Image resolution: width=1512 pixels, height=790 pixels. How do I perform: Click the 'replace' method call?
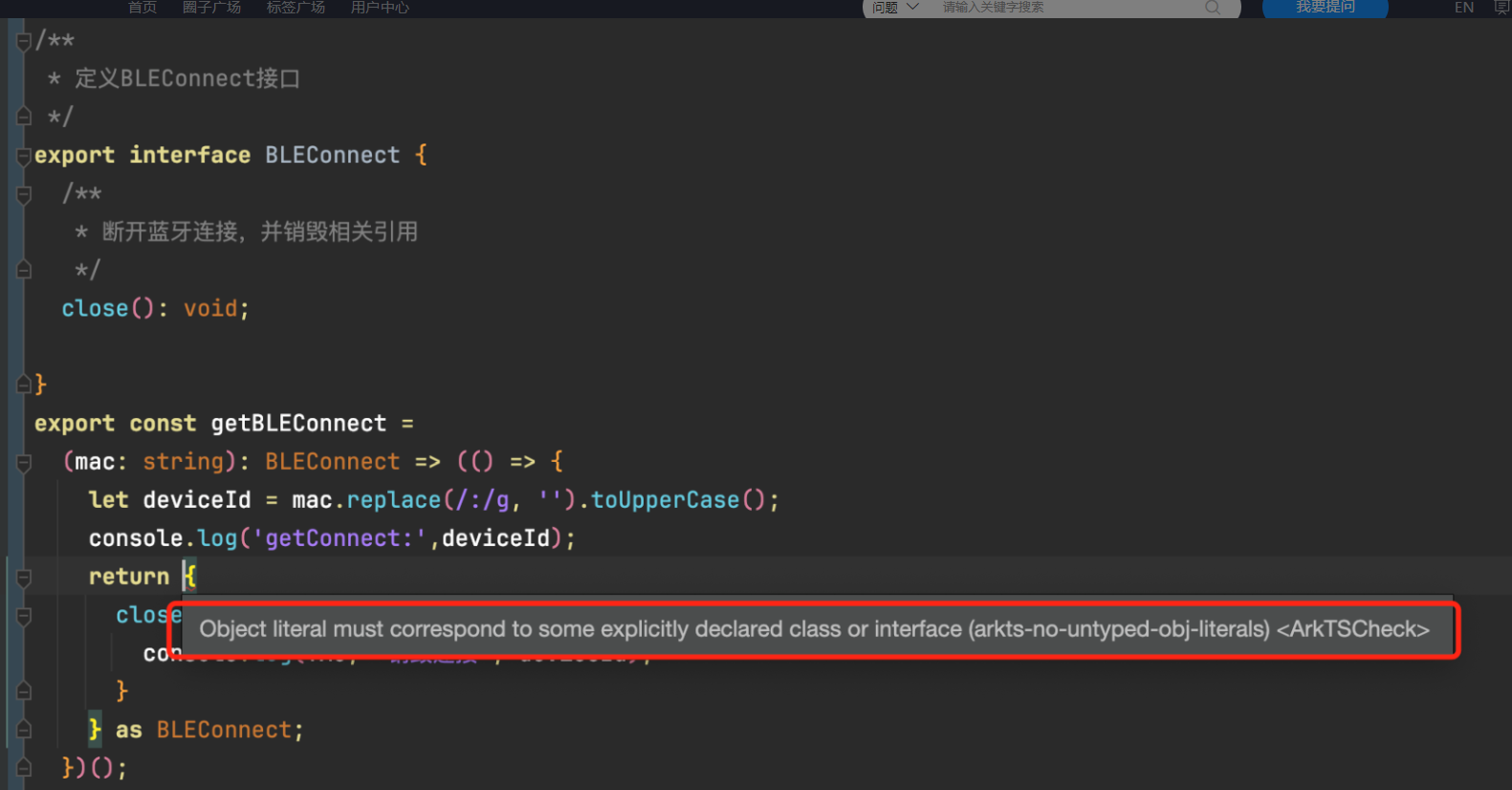pos(394,500)
